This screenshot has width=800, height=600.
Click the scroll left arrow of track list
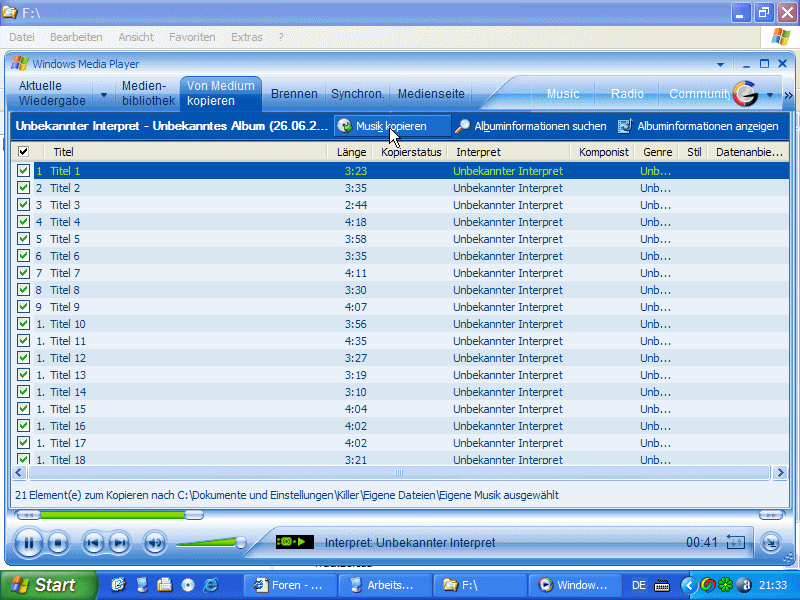(x=19, y=473)
